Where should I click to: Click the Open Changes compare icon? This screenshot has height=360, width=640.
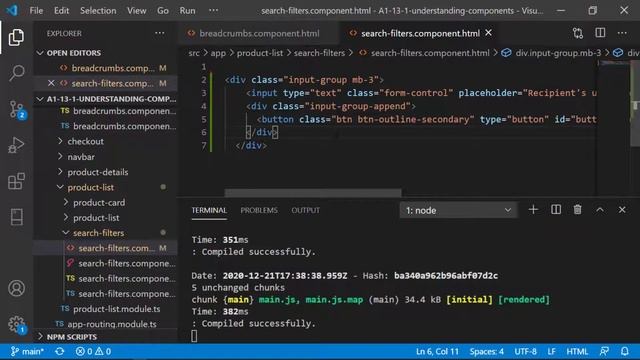click(578, 33)
